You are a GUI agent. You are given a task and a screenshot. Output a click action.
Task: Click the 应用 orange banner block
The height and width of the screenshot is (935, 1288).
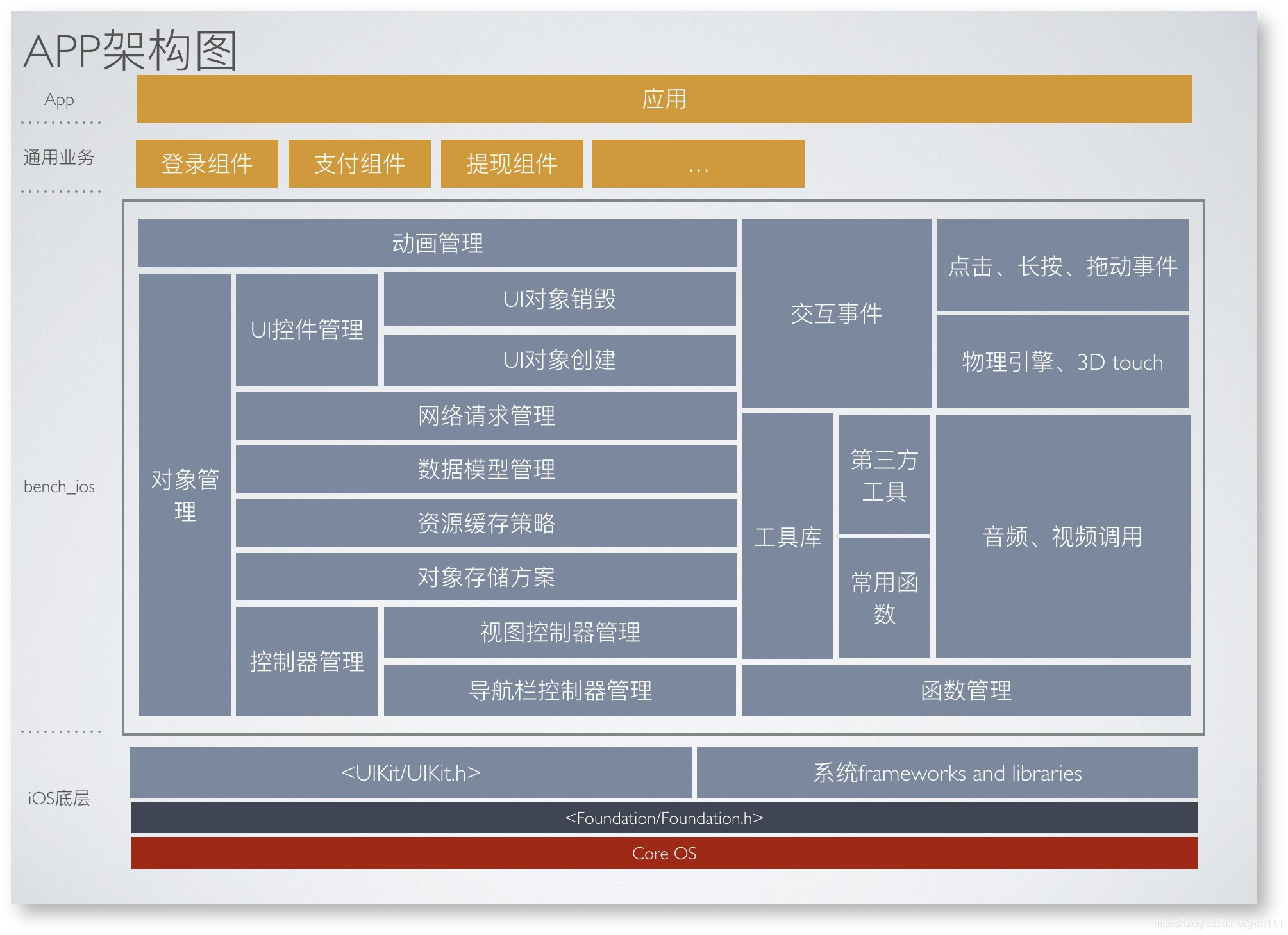pos(664,99)
